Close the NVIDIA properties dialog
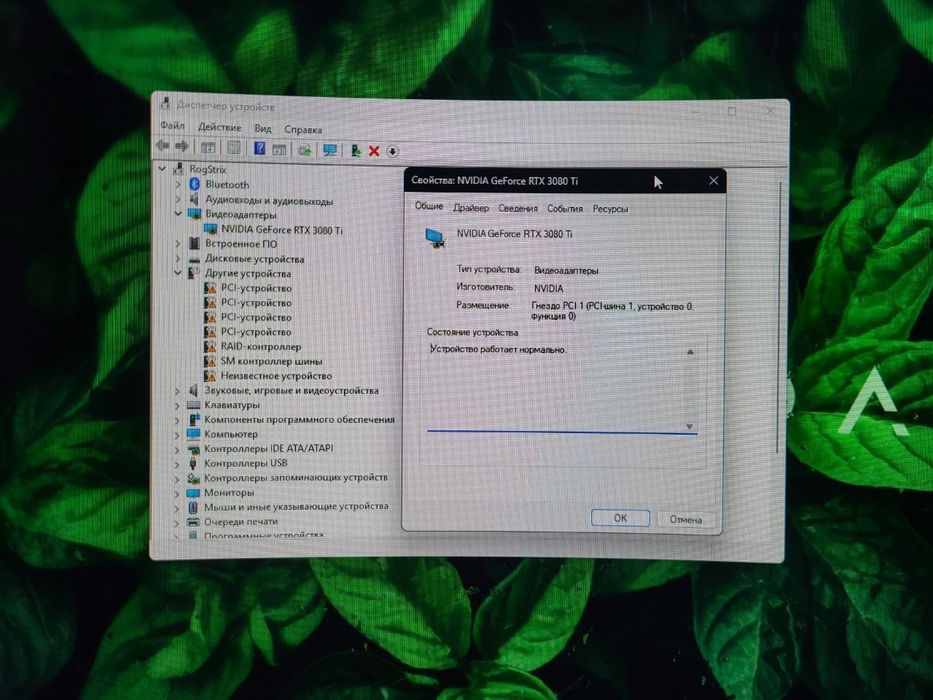 point(713,180)
